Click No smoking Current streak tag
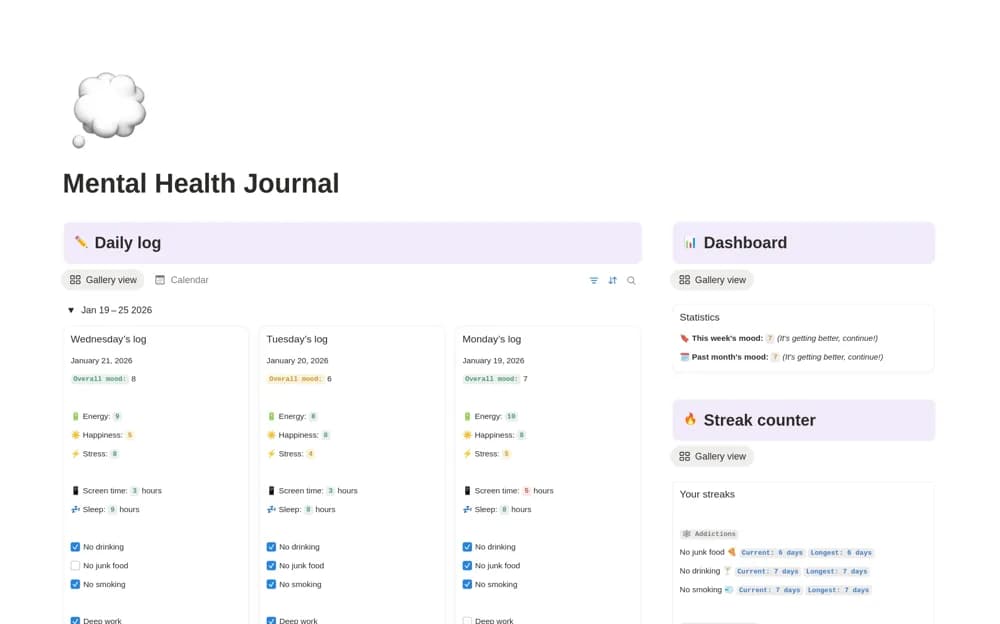This screenshot has width=1000, height=624. (769, 590)
